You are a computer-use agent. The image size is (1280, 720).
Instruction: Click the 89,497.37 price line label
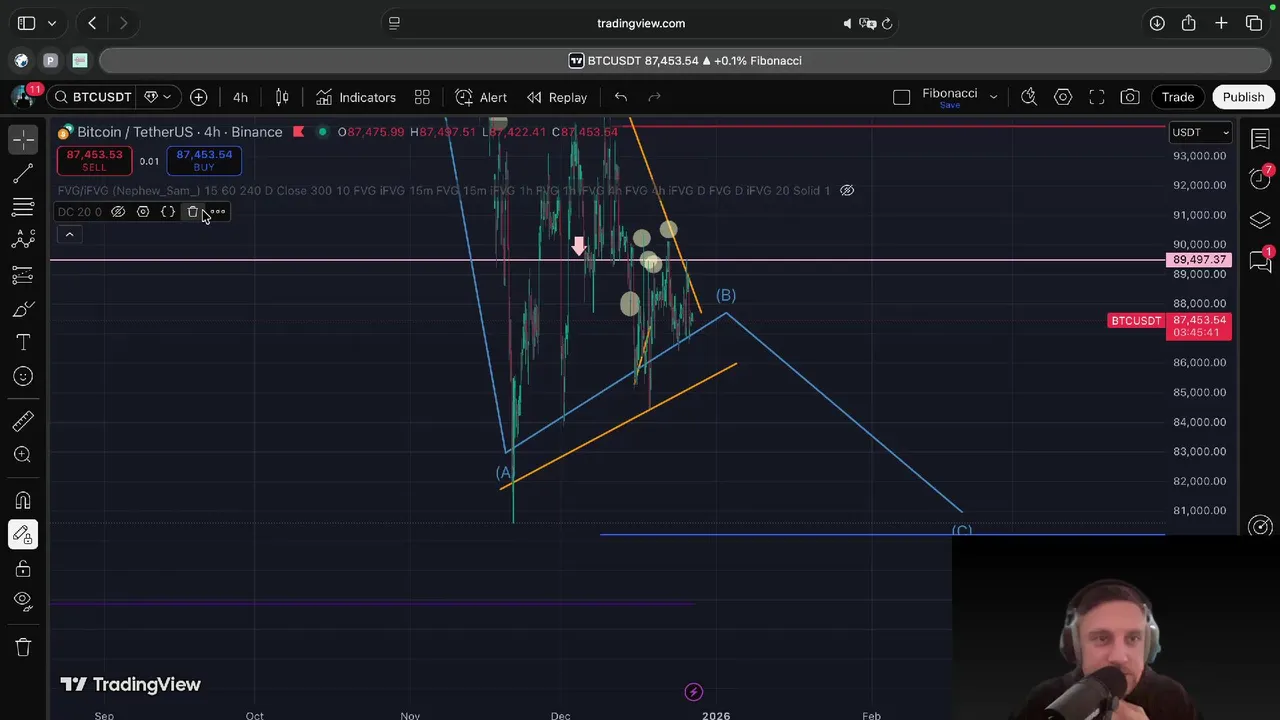coord(1199,260)
